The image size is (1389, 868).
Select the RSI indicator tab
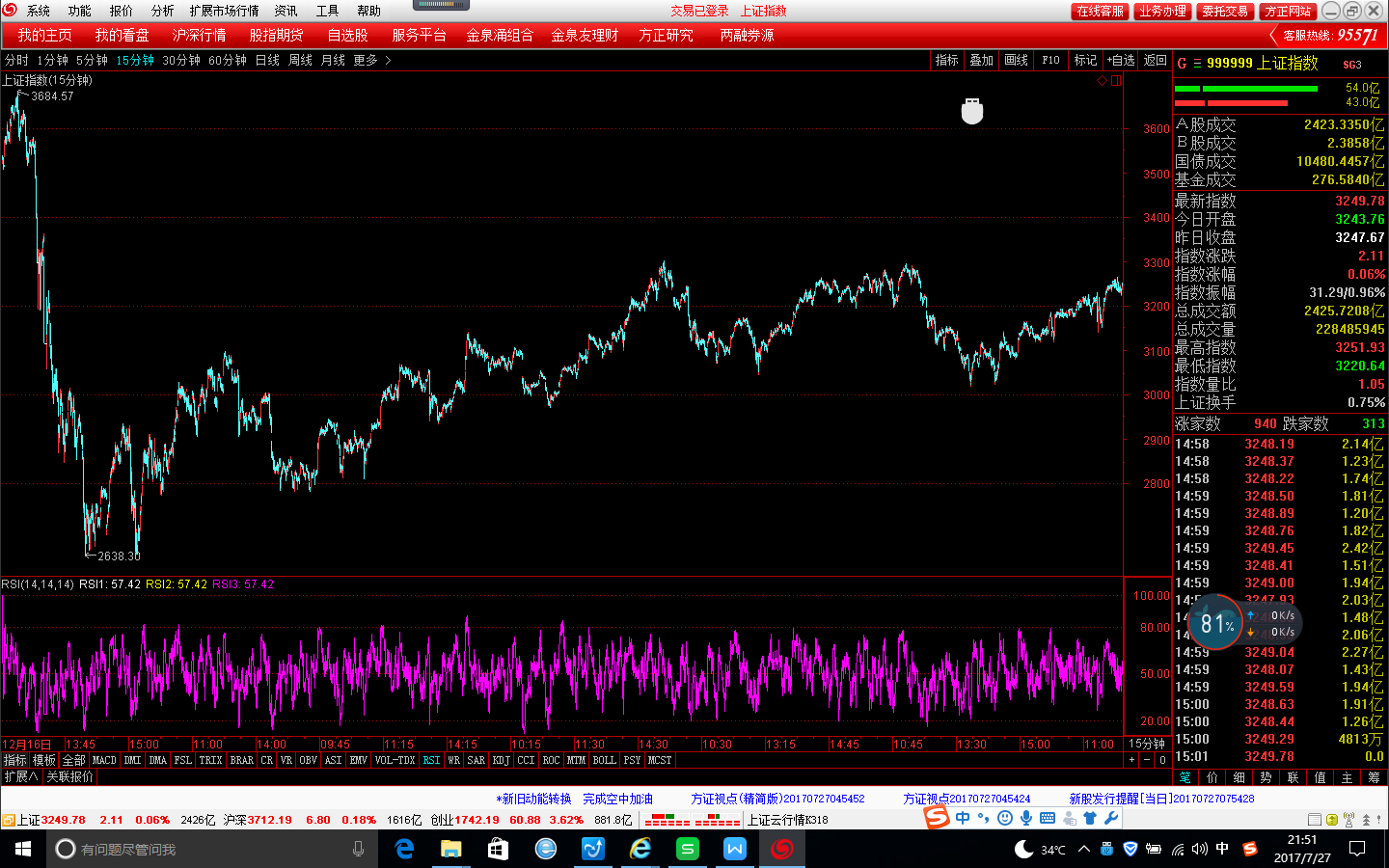(431, 760)
